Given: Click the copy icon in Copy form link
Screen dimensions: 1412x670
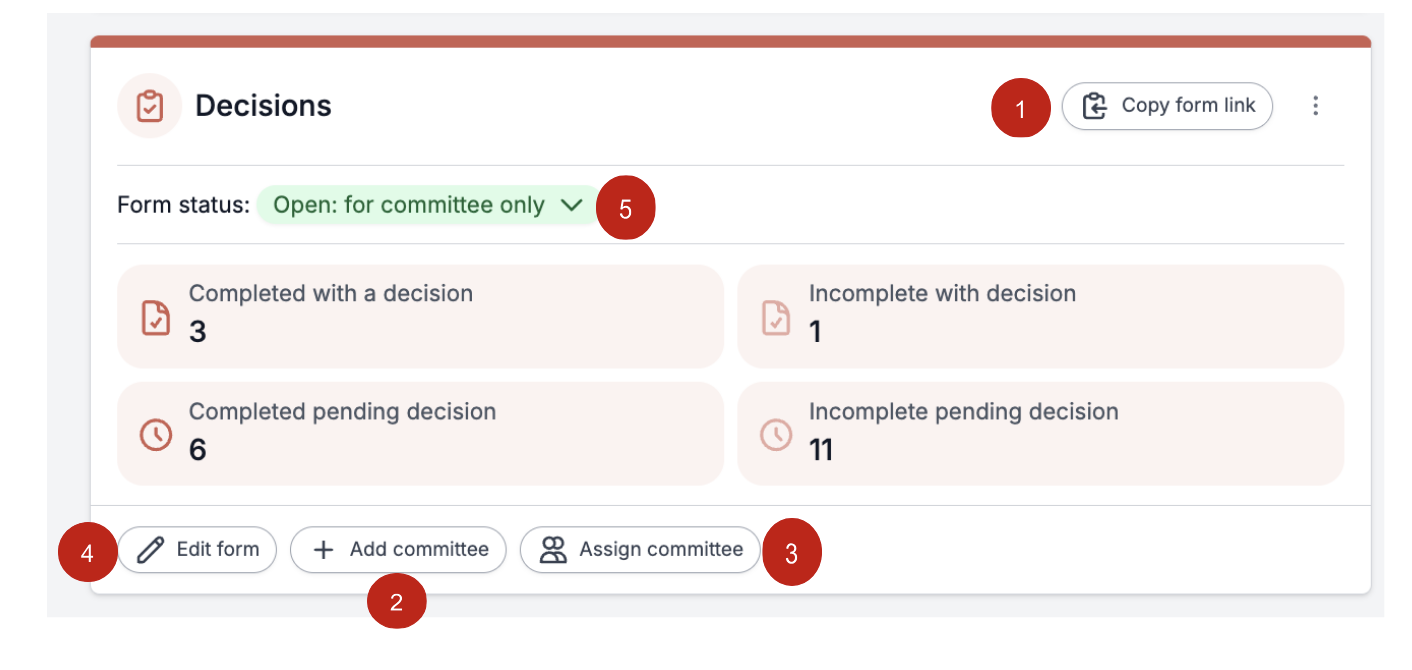Looking at the screenshot, I should (1095, 106).
